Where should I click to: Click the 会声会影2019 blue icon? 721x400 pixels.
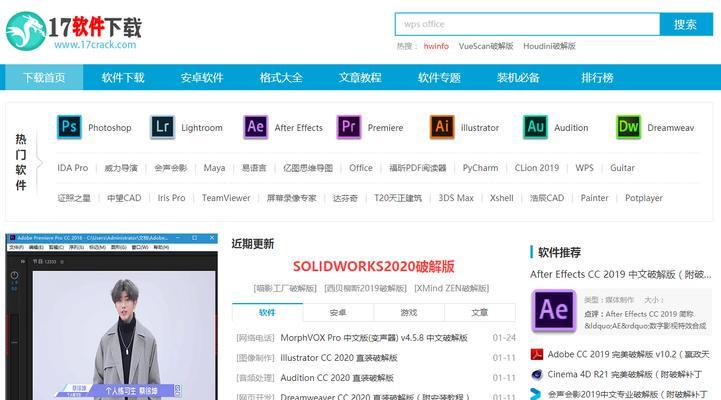[536, 394]
